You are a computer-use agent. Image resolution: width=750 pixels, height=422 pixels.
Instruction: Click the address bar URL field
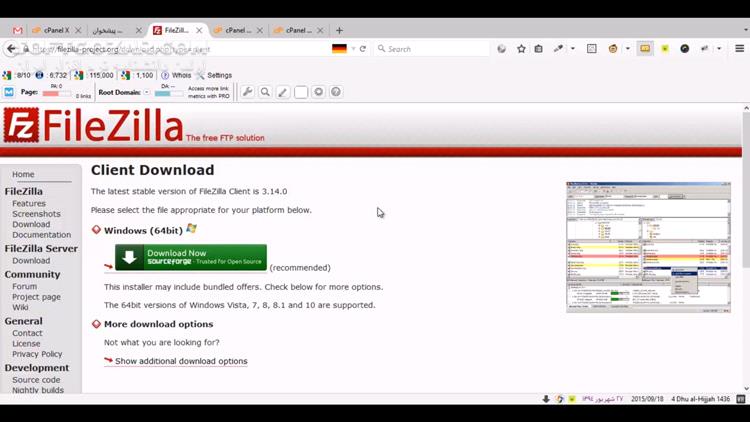[179, 49]
